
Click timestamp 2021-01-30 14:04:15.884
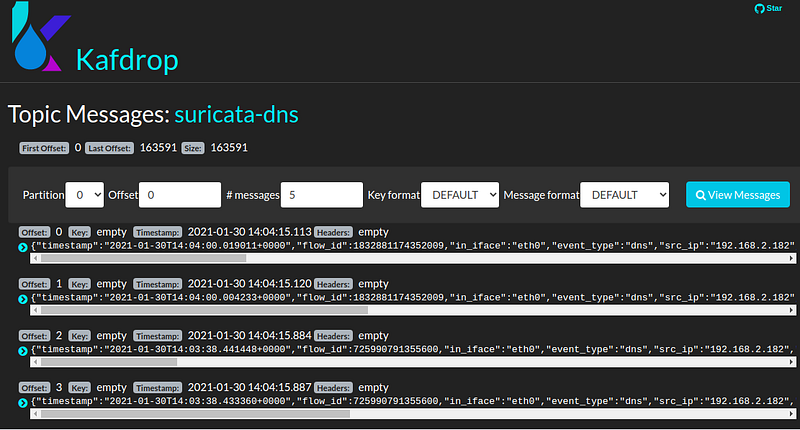coord(249,336)
